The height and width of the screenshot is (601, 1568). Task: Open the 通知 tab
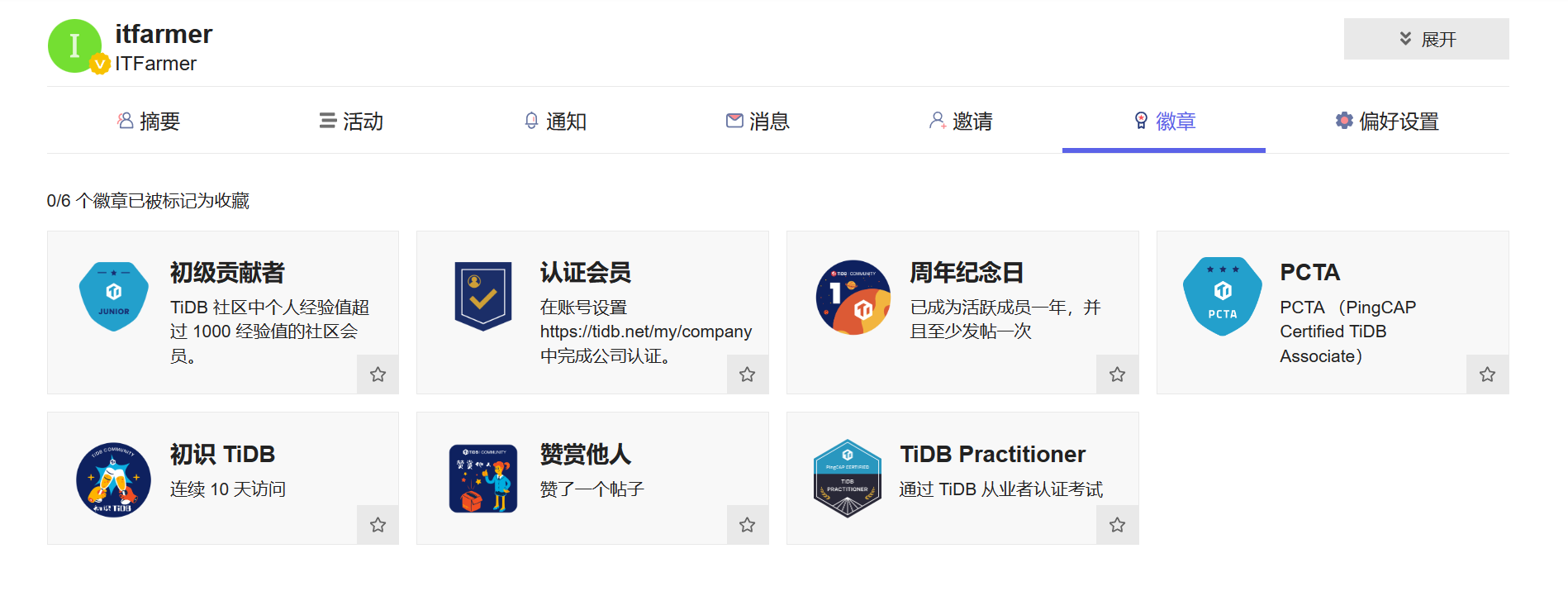[x=555, y=122]
